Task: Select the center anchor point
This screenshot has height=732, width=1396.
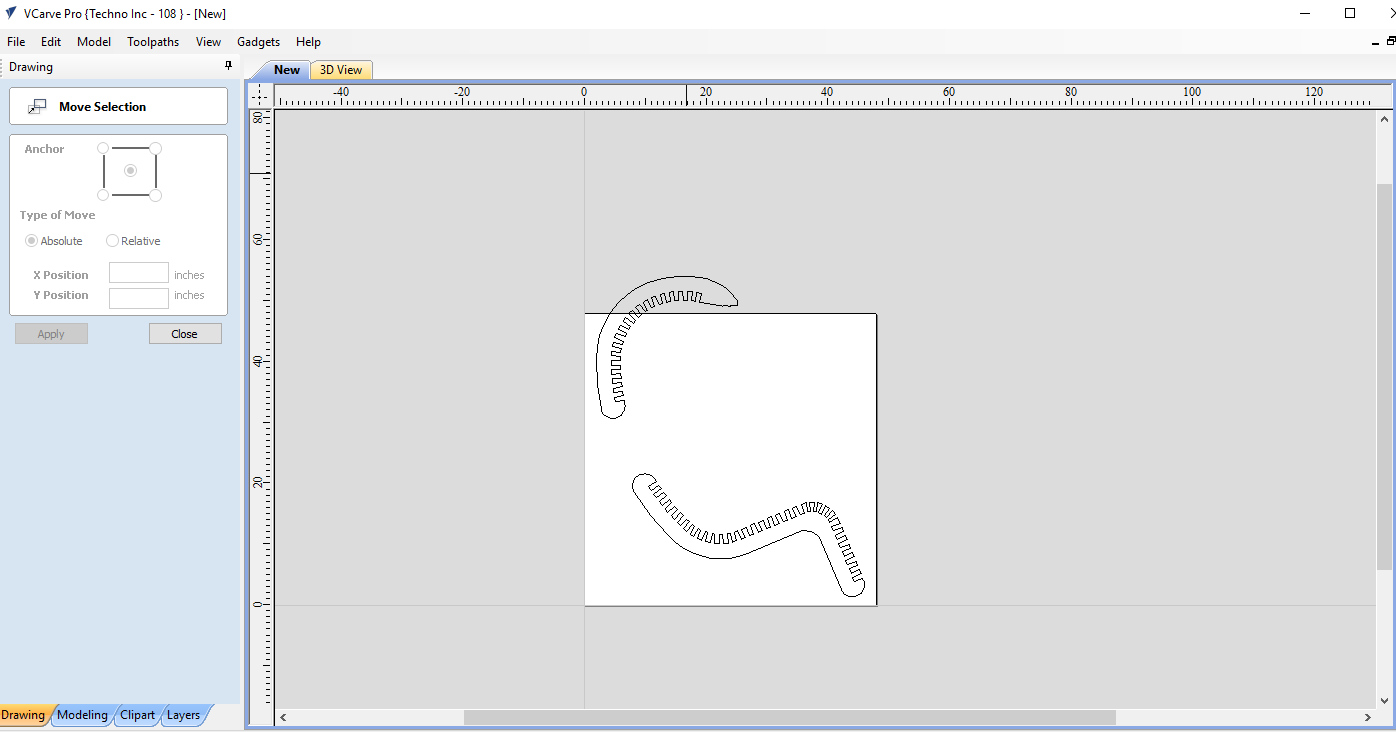Action: (x=130, y=171)
